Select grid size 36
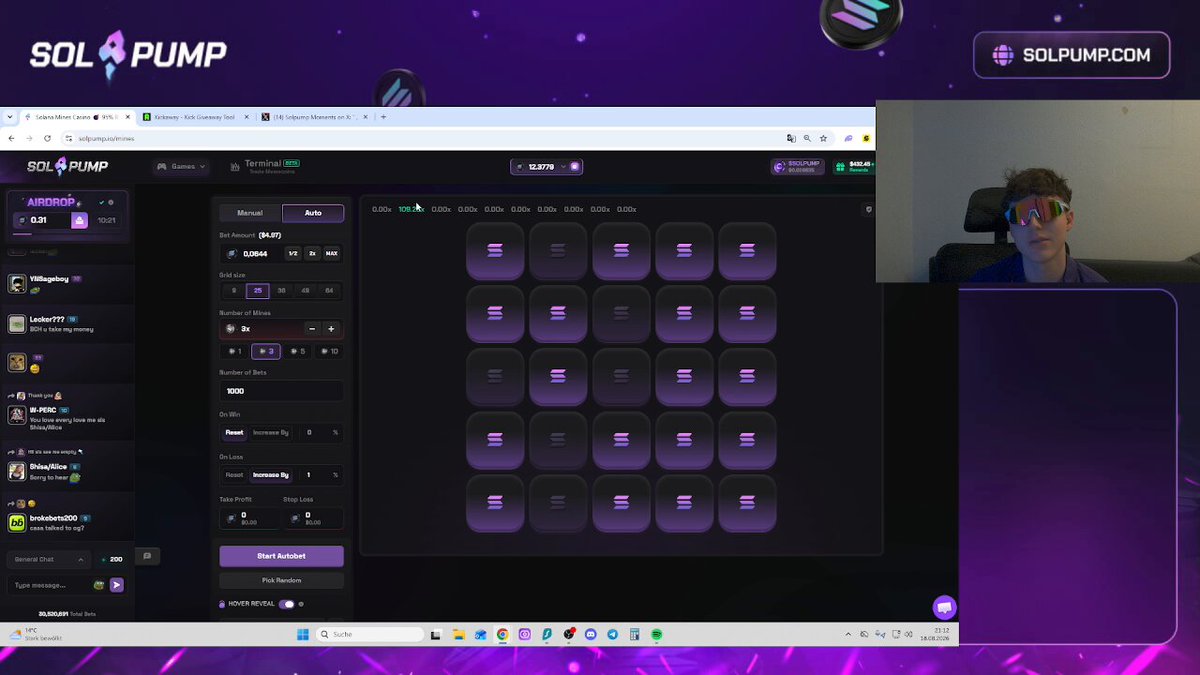This screenshot has height=675, width=1200. 281,291
